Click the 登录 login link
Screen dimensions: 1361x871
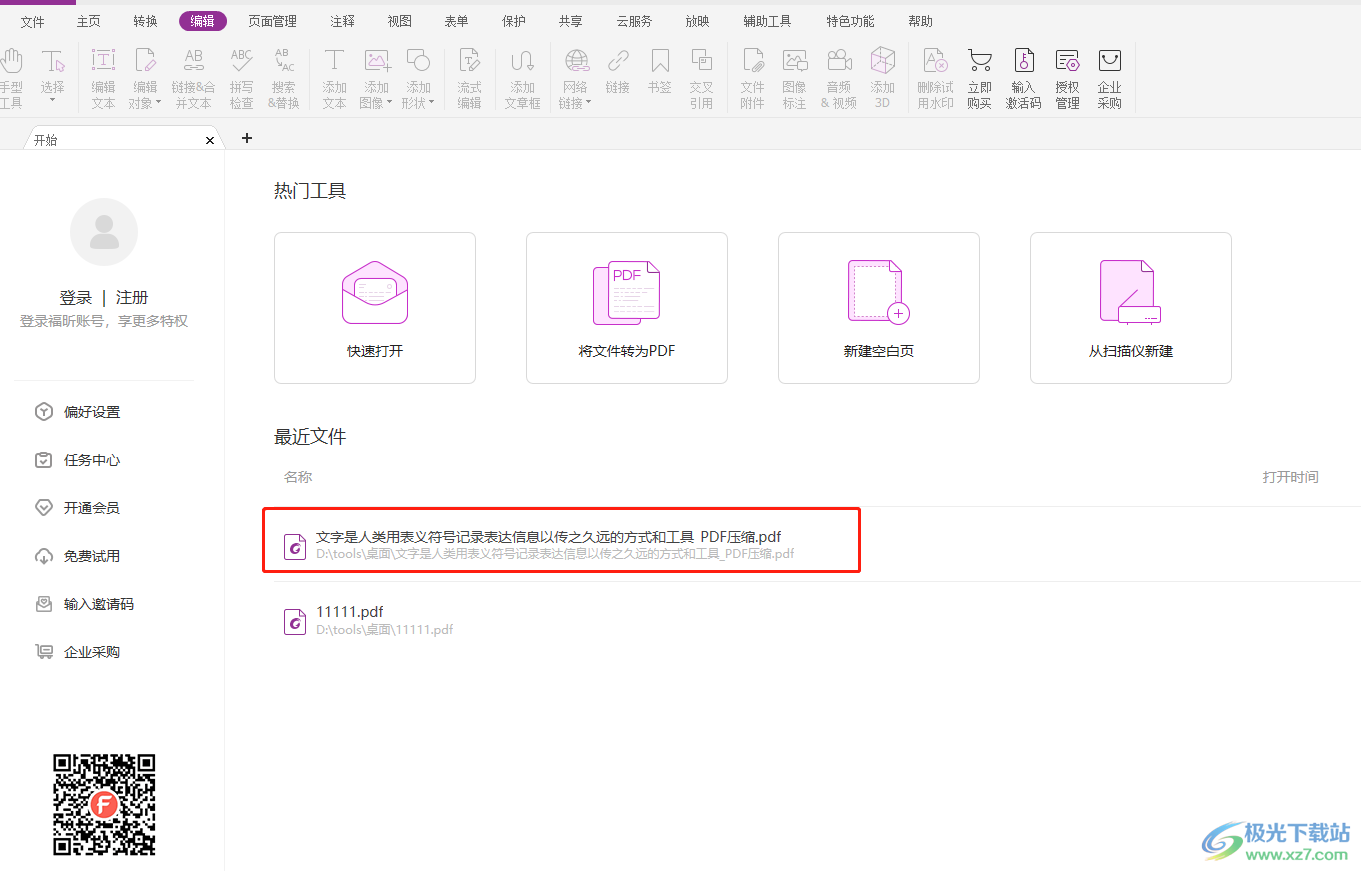76,297
